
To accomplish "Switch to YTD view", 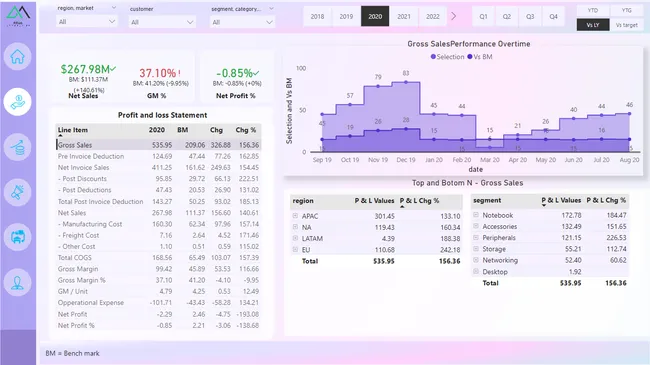I will coord(593,10).
